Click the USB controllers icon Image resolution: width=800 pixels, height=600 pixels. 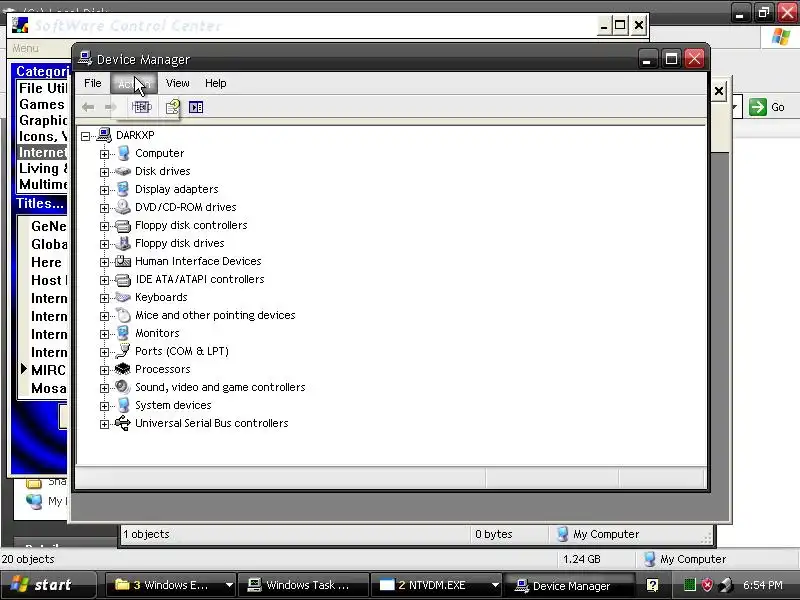point(123,423)
